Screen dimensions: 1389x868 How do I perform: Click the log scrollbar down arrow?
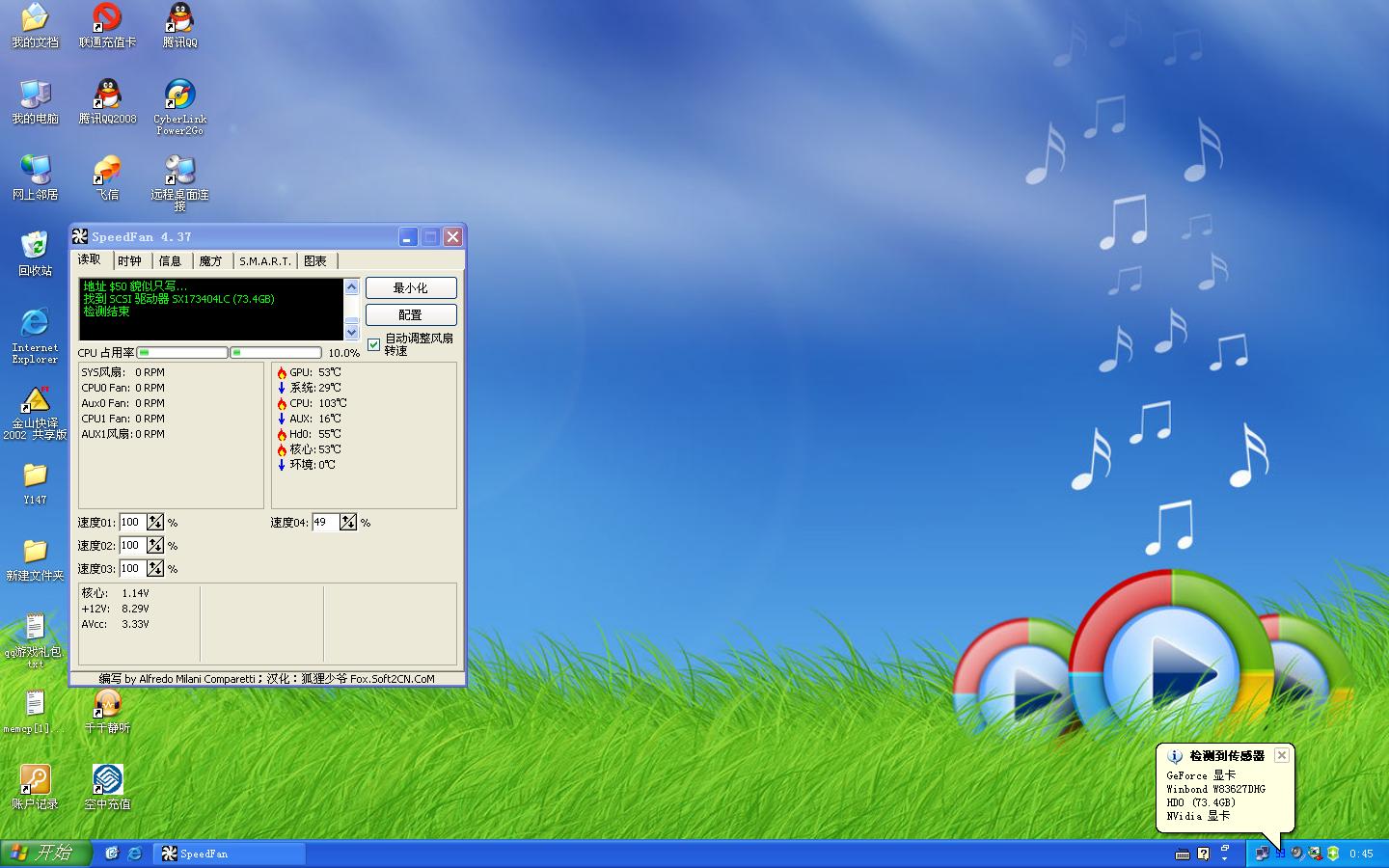(x=351, y=333)
